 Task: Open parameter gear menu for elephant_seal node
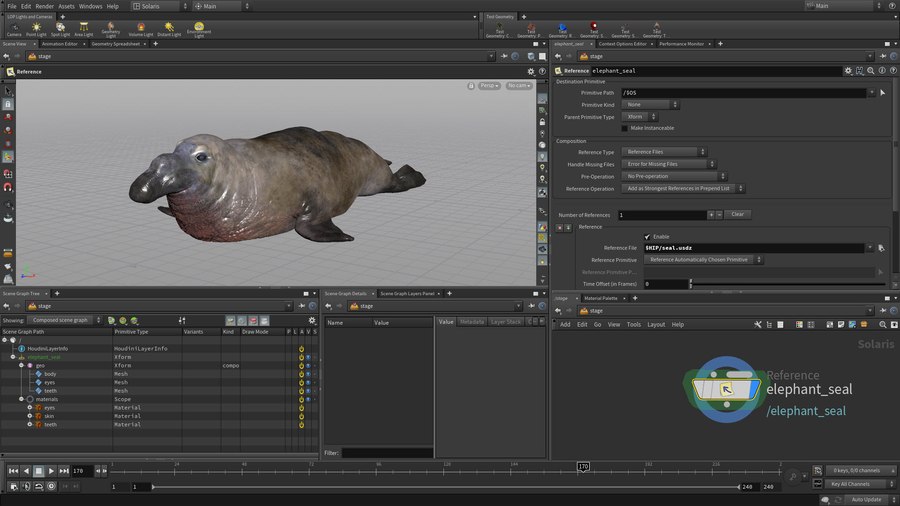tap(848, 71)
